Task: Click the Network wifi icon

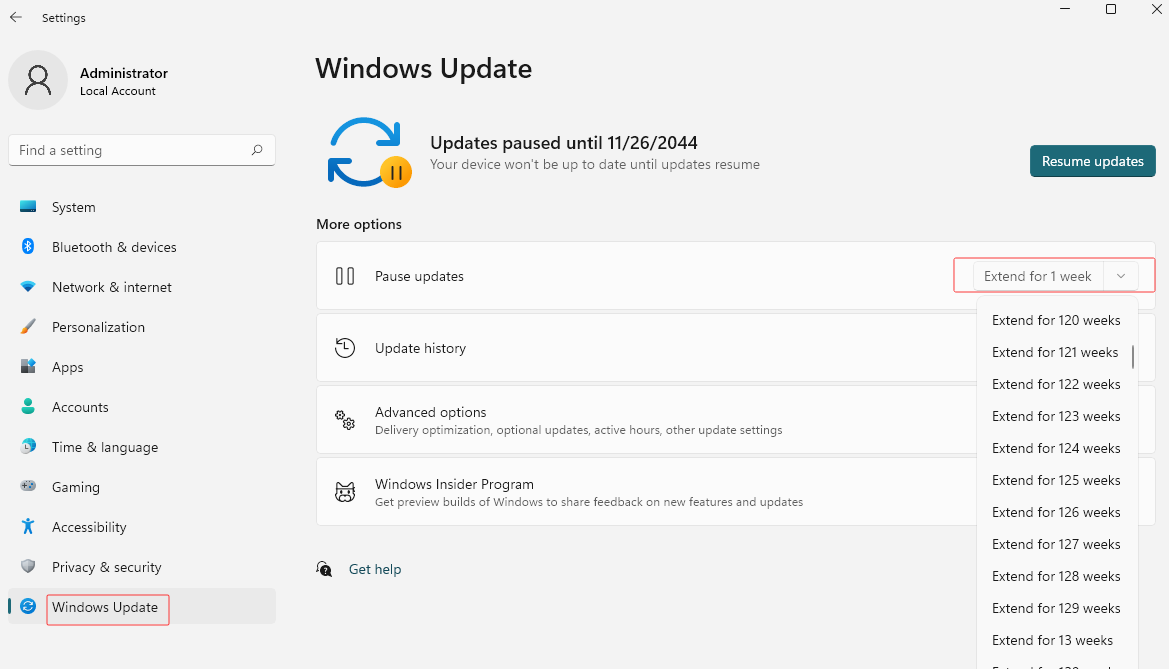Action: [x=28, y=286]
